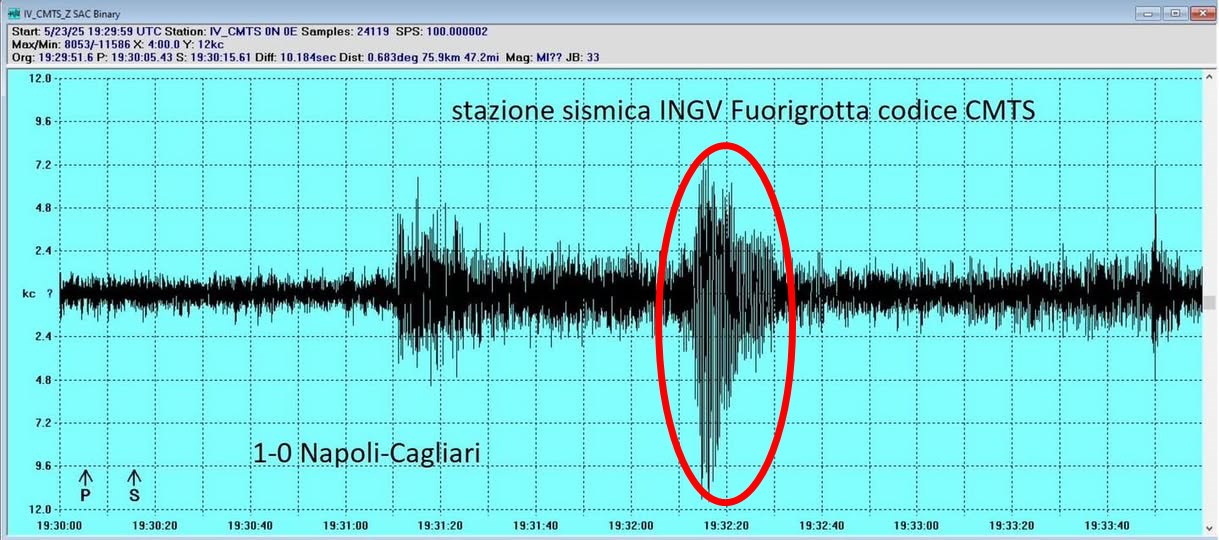Screen dimensions: 1219x540
Task: Maximize the seismogram window
Action: (1175, 14)
